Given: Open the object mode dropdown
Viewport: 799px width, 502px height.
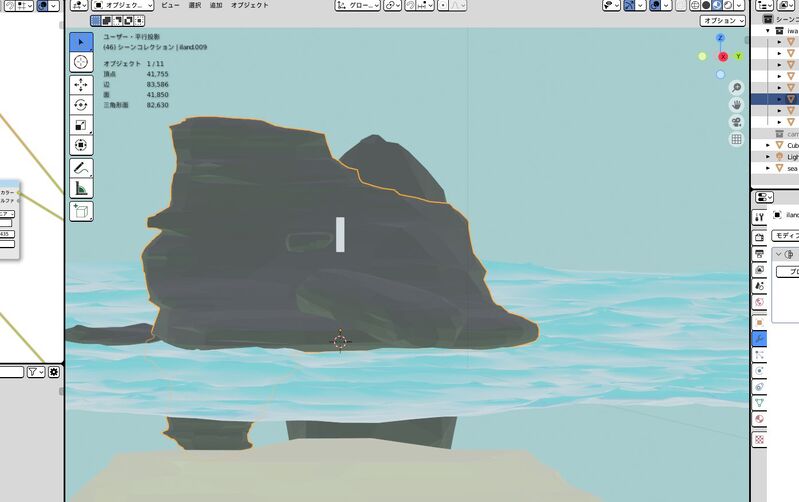Looking at the screenshot, I should (x=123, y=5).
